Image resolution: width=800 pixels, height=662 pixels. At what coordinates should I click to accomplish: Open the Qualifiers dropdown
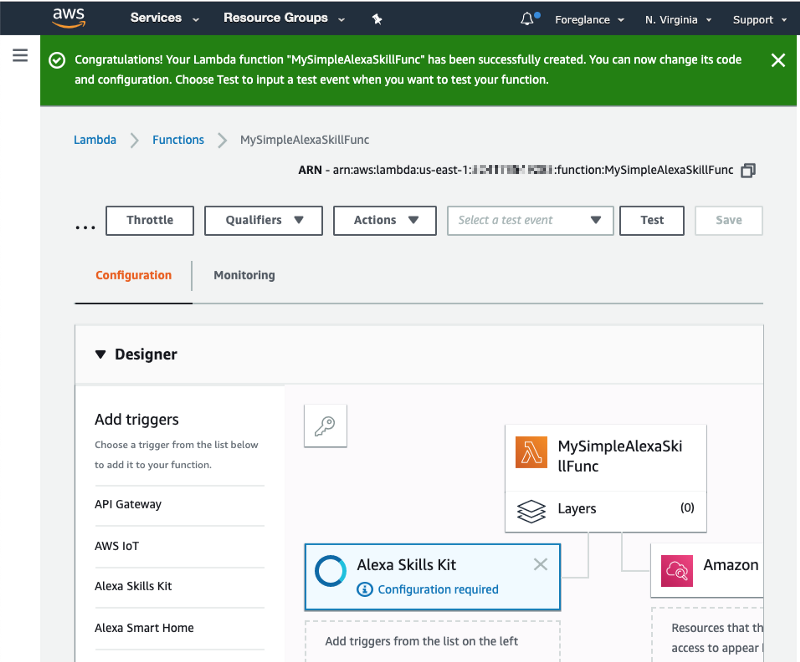tap(263, 220)
